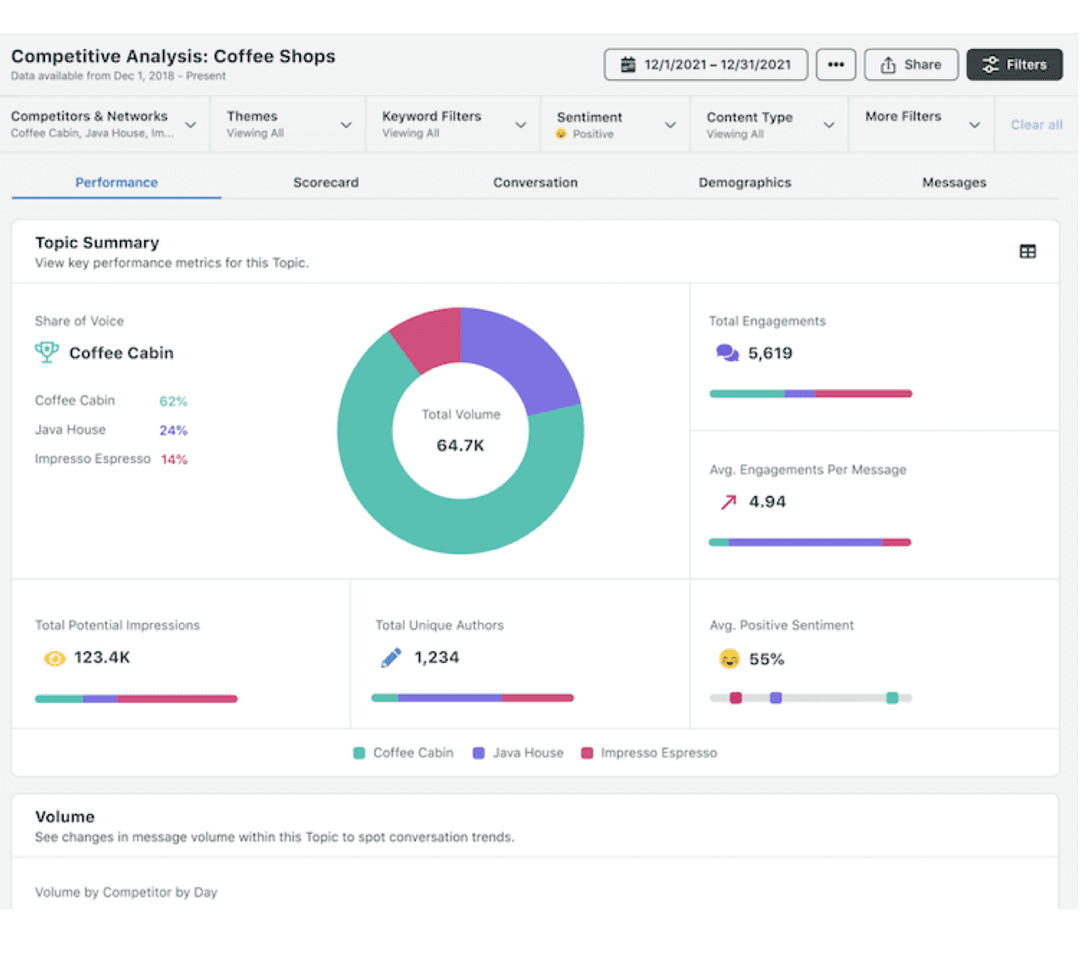Click the Coffee Cabin legend swatch

(359, 753)
